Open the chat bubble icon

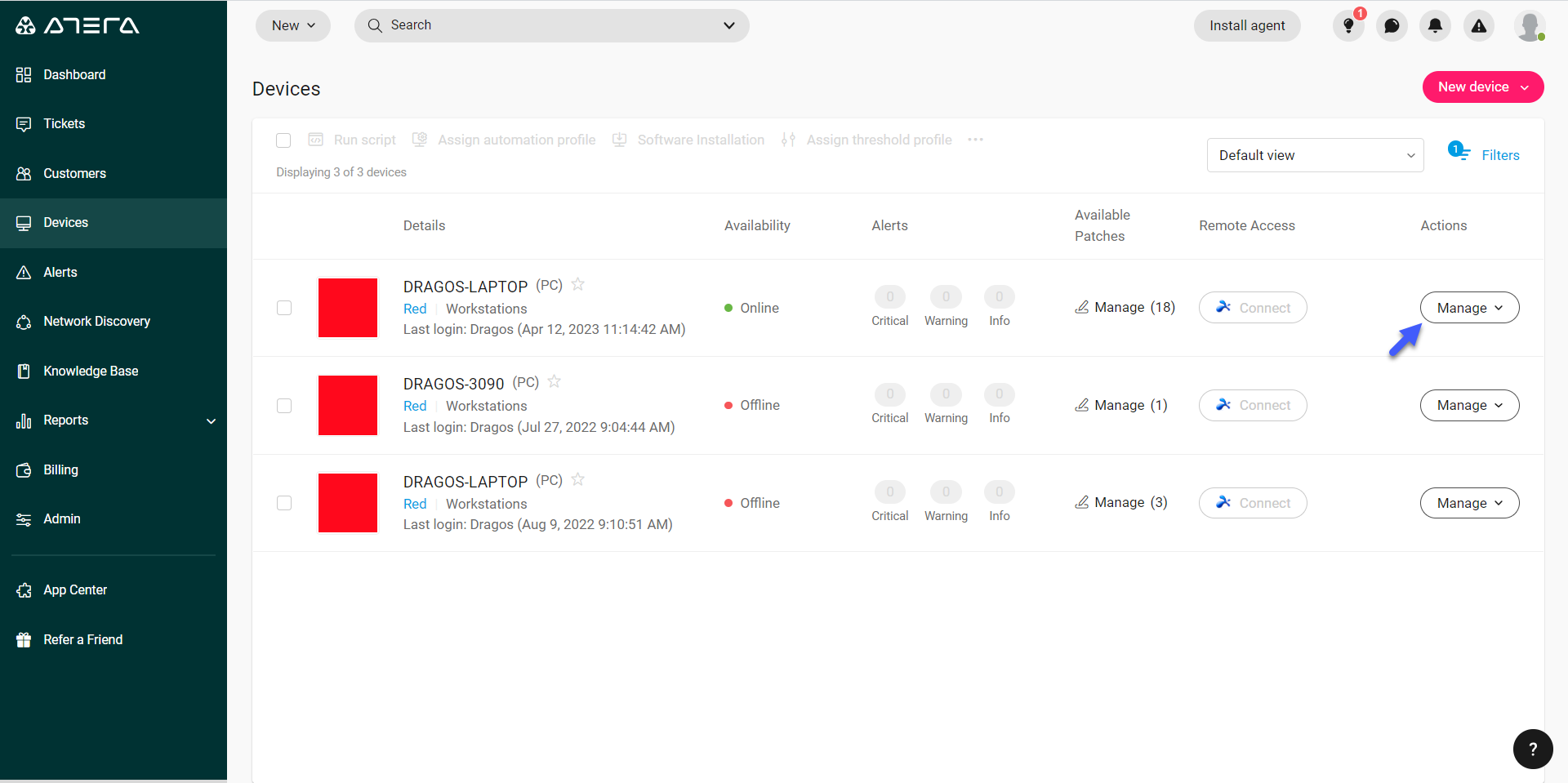(1392, 26)
